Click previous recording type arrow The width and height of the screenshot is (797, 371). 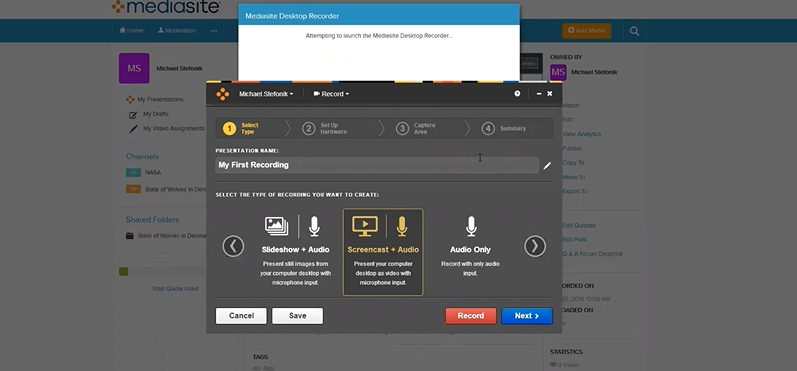[233, 246]
